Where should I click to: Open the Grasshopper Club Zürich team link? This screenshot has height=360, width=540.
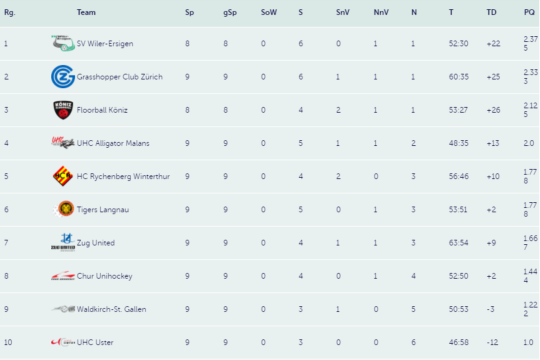(x=120, y=77)
